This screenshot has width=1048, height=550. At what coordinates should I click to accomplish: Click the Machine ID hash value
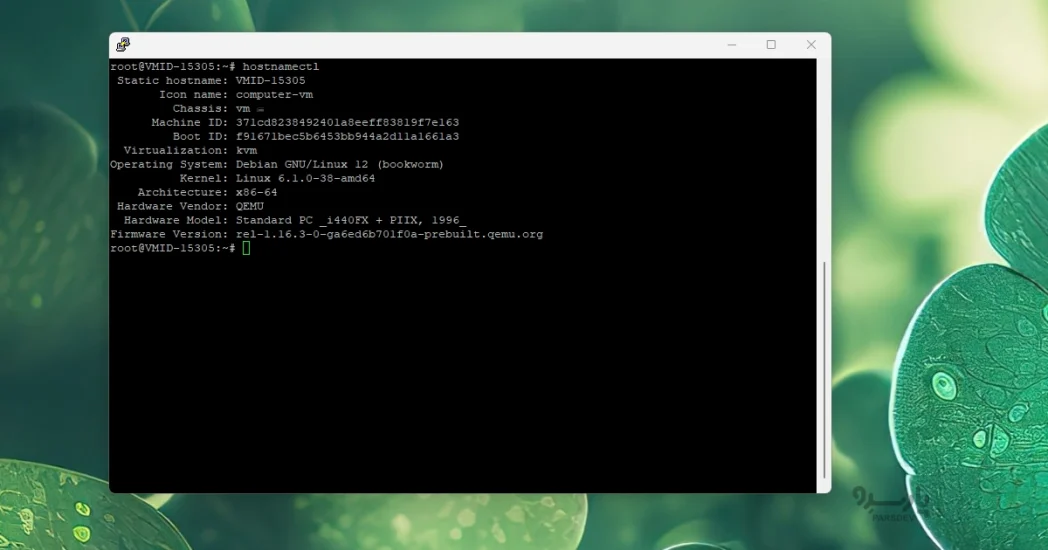(347, 122)
